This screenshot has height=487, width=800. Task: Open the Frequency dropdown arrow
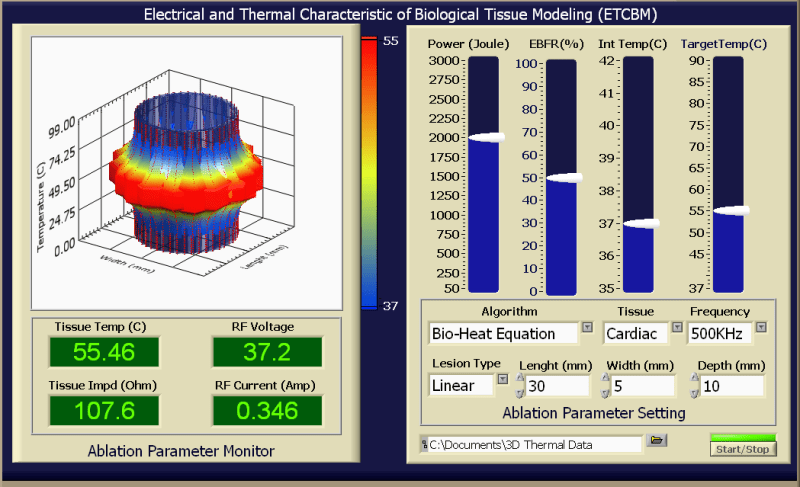click(x=761, y=327)
